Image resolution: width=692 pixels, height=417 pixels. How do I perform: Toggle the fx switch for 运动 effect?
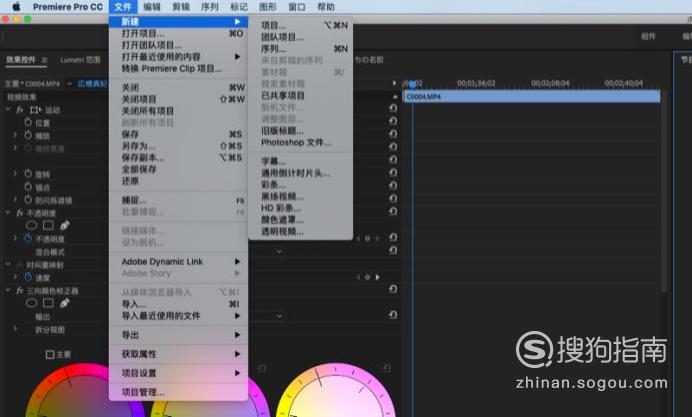20,110
